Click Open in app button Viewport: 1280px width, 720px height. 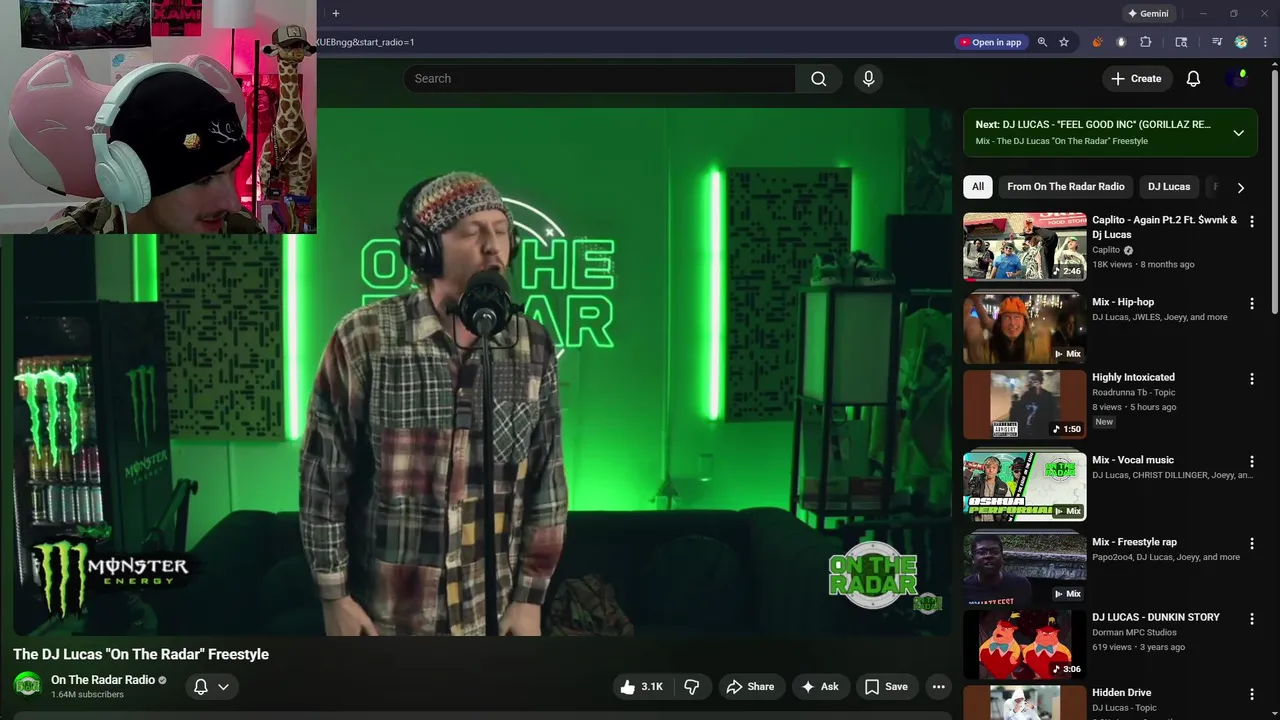point(990,42)
